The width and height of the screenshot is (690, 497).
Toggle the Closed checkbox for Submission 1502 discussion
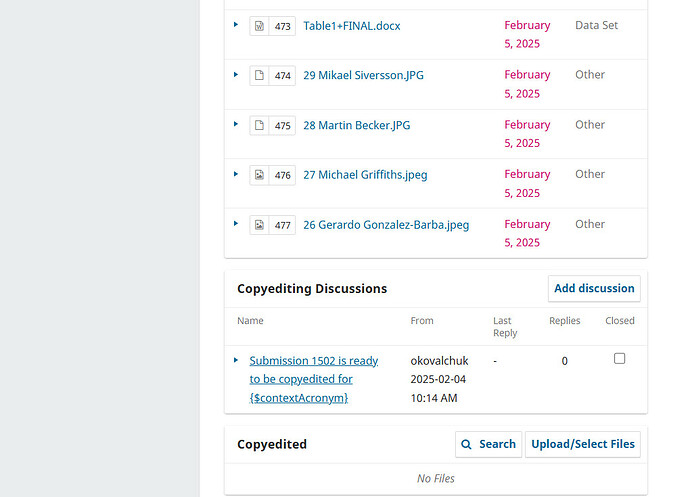[x=619, y=358]
